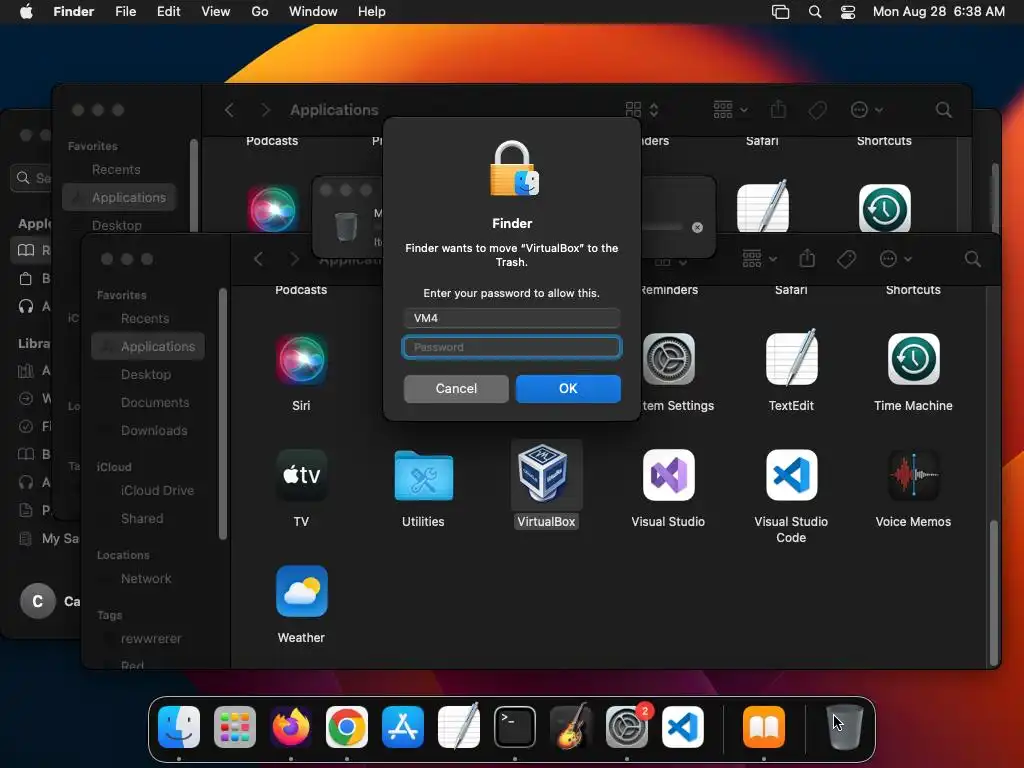Open the Voice Memos app icon
The width and height of the screenshot is (1024, 768).
point(913,475)
